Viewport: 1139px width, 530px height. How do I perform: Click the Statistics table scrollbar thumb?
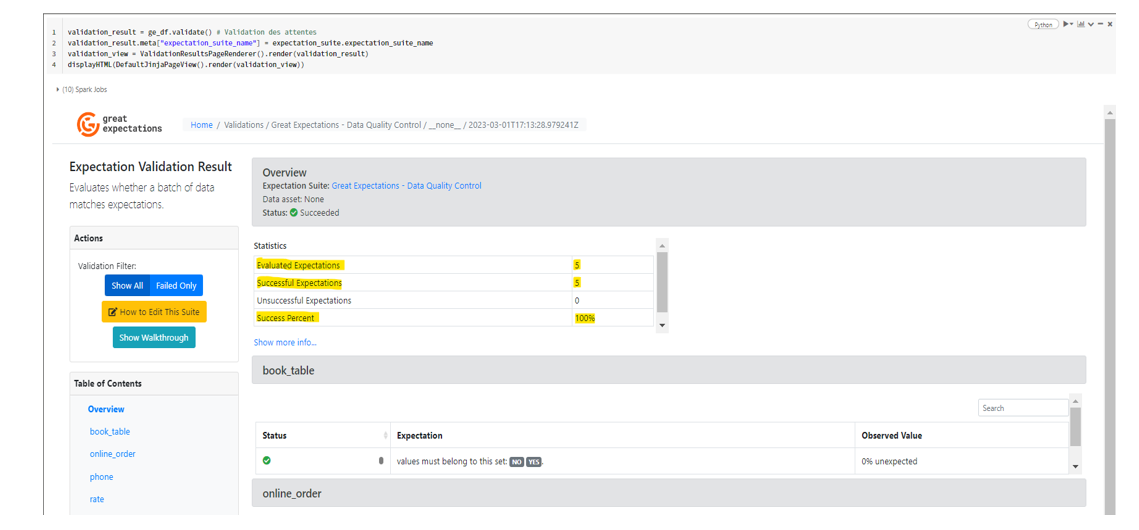click(661, 282)
